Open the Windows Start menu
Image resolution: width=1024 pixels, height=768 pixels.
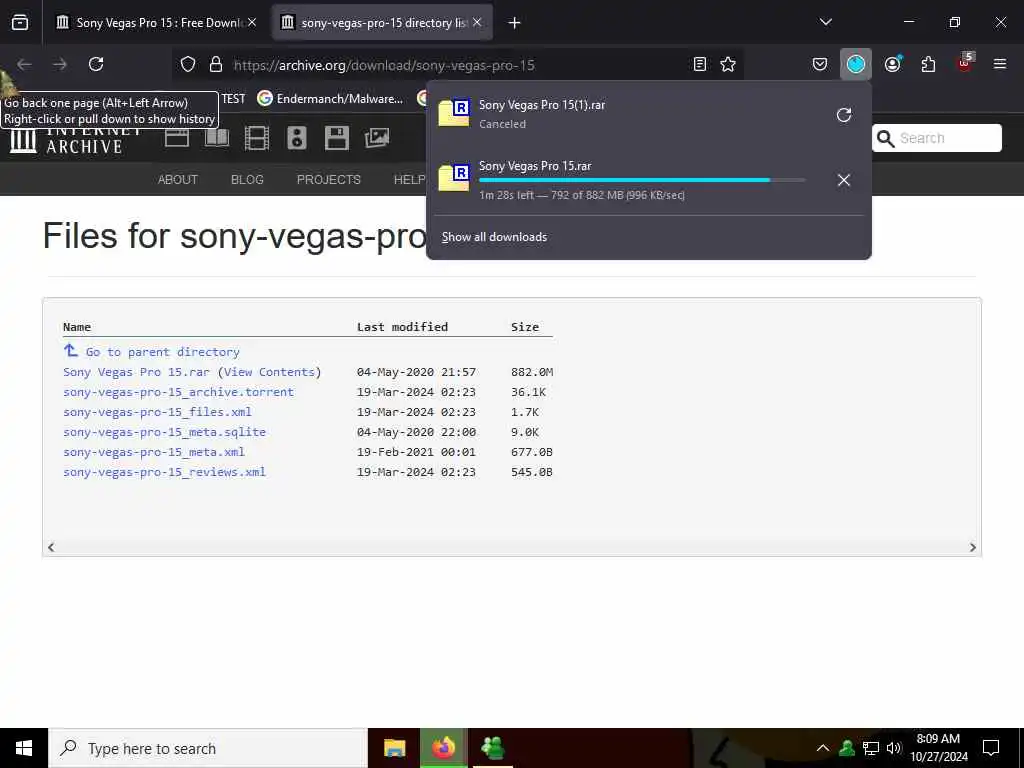[x=24, y=748]
